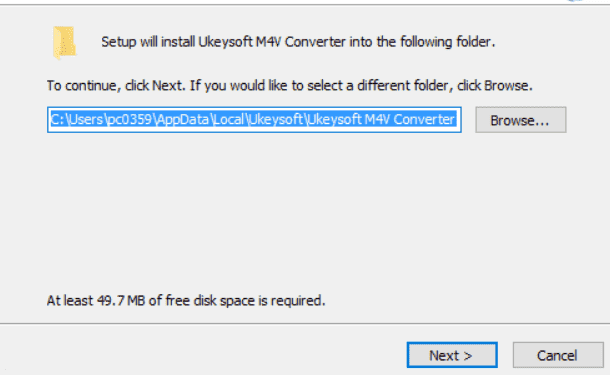Proceed with the Next button

[x=452, y=355]
